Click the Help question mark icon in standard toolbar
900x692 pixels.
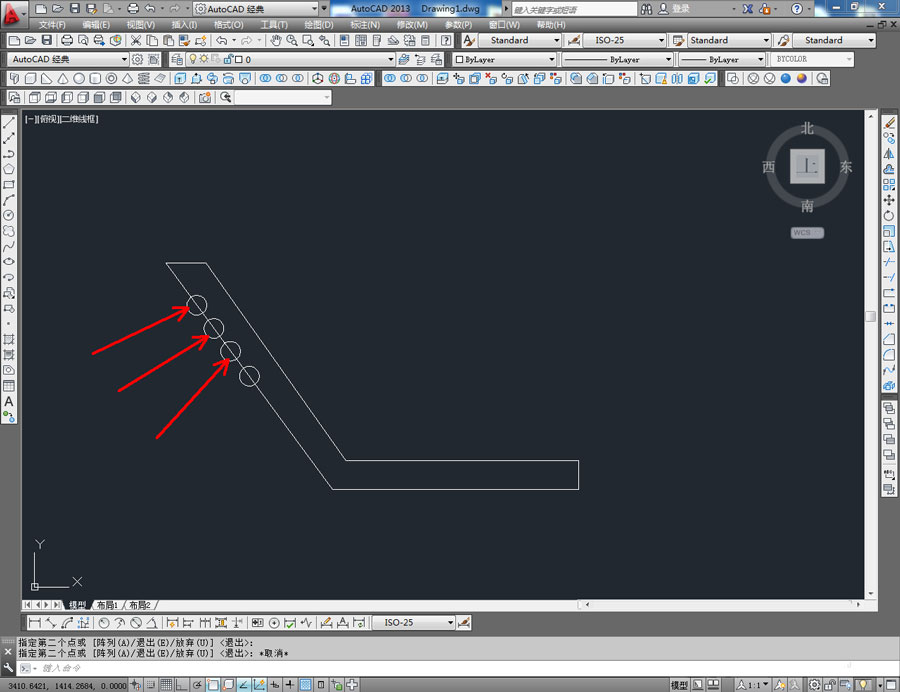pos(446,40)
